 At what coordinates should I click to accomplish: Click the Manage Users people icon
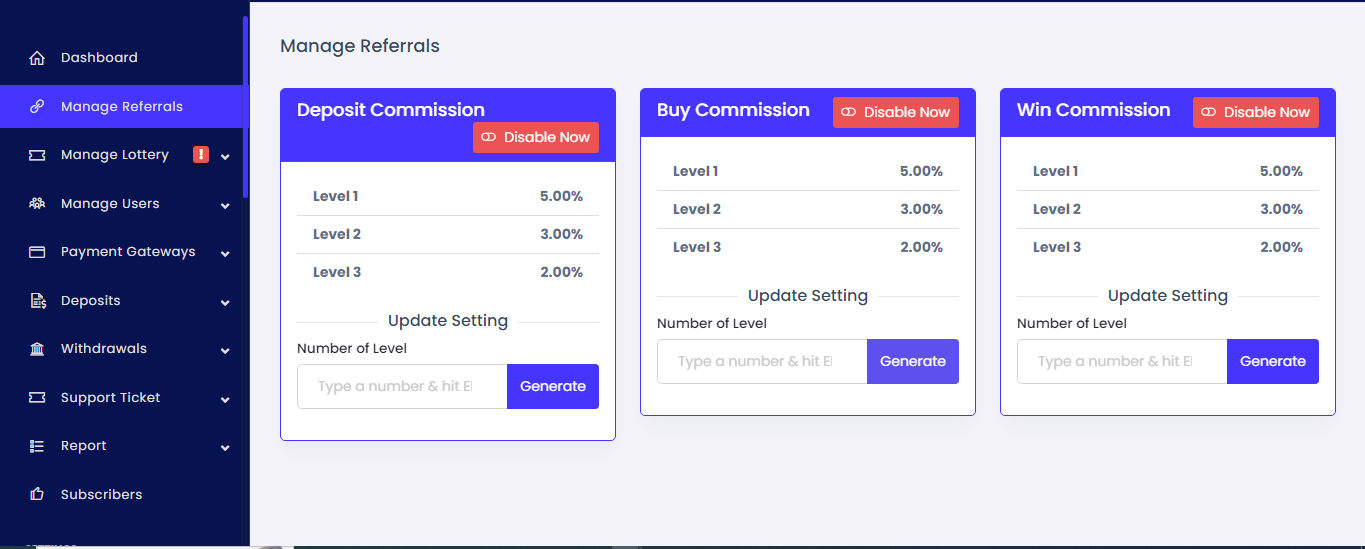(x=37, y=204)
